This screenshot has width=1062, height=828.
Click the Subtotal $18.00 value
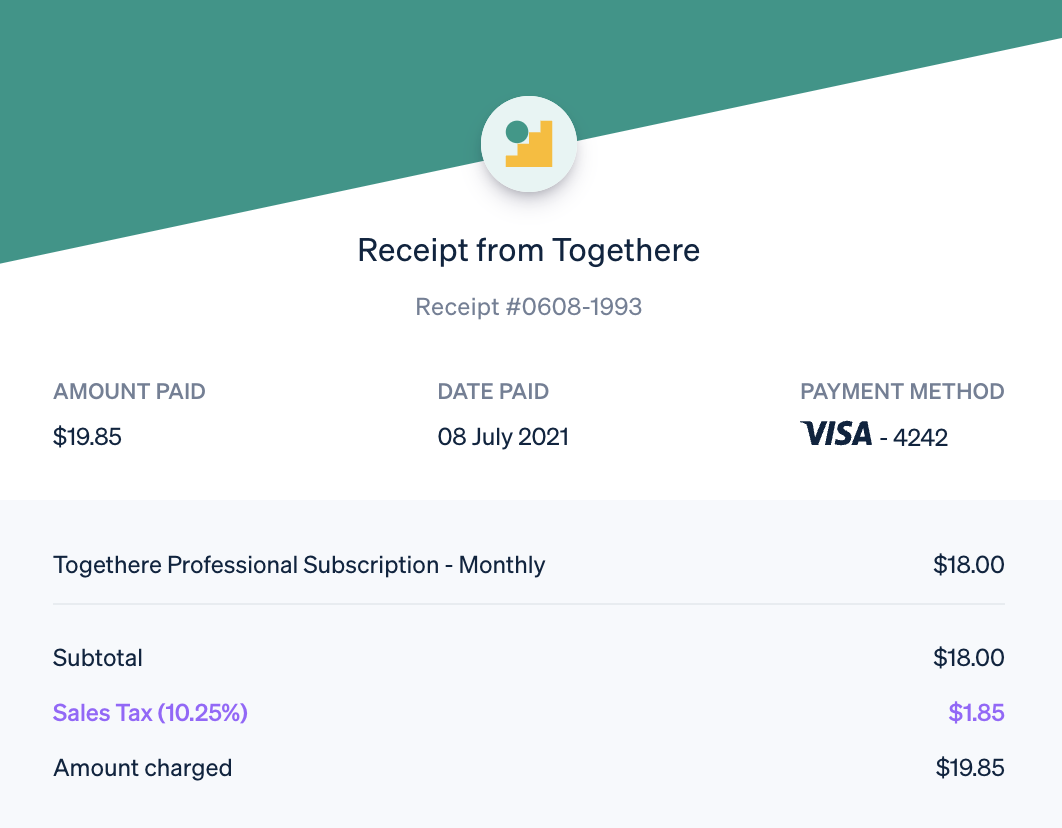coord(968,658)
